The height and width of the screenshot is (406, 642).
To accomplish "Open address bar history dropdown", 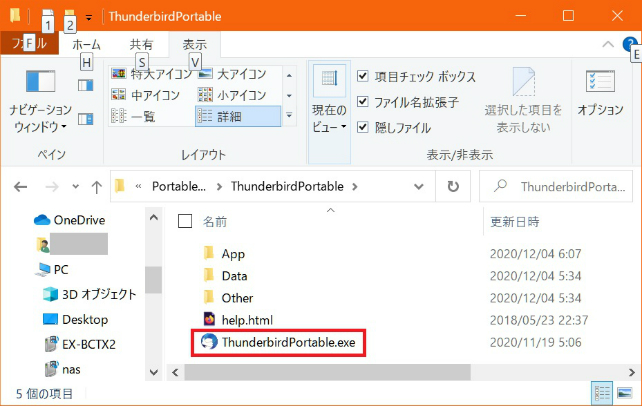I will point(418,187).
